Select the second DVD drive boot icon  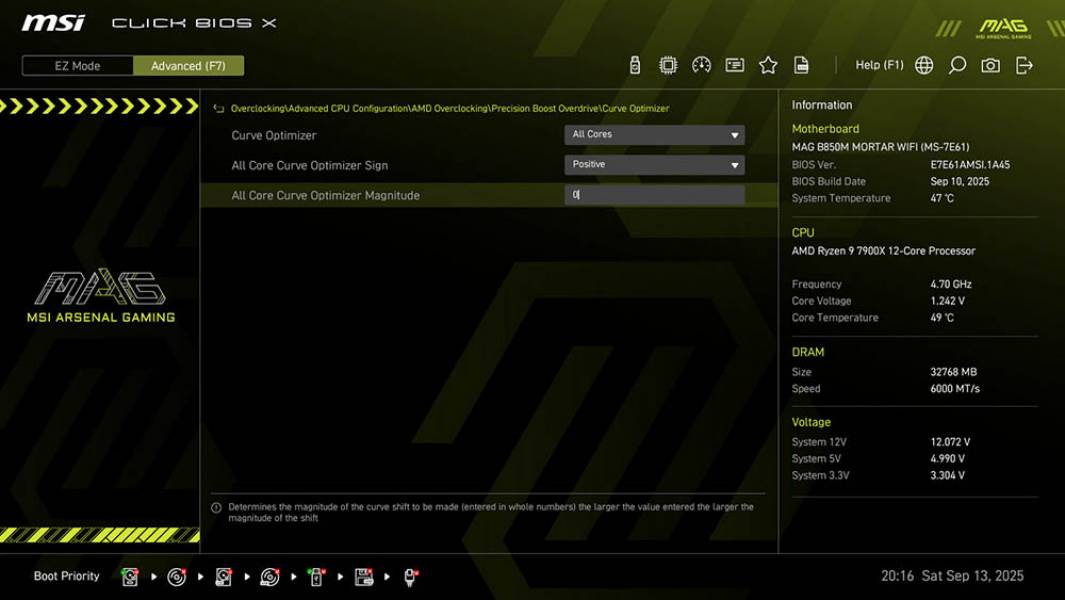pyautogui.click(x=268, y=576)
